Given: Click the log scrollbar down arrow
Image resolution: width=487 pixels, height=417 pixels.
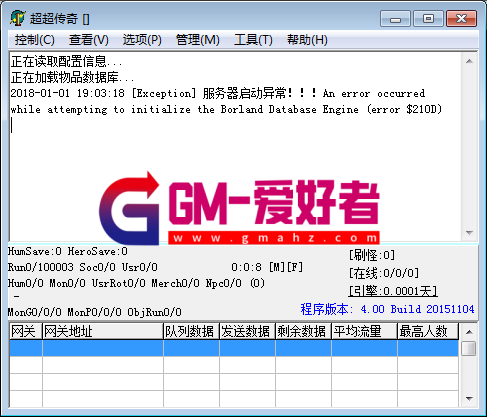Looking at the screenshot, I should [x=470, y=232].
